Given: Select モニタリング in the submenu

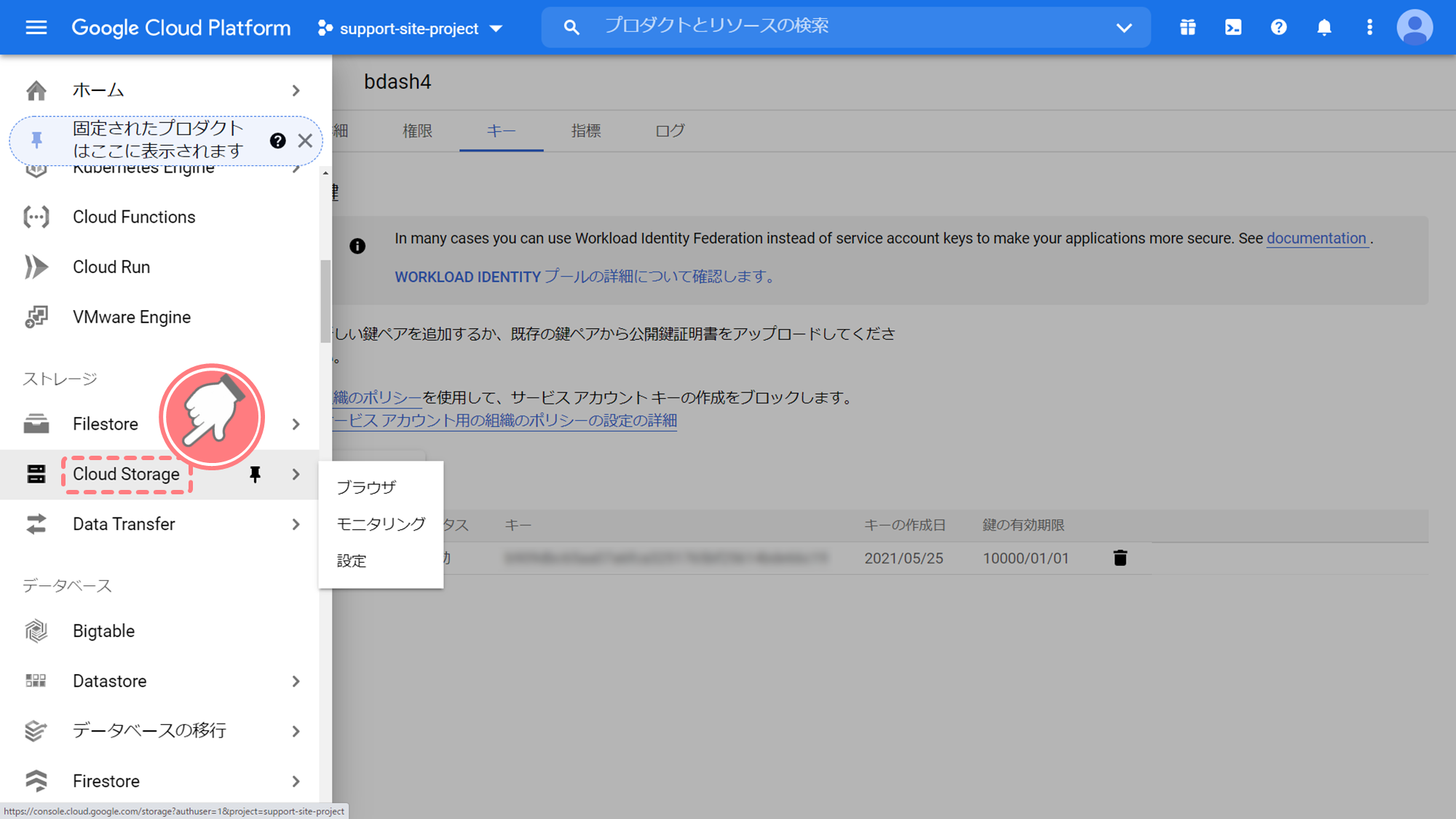Looking at the screenshot, I should (x=381, y=524).
